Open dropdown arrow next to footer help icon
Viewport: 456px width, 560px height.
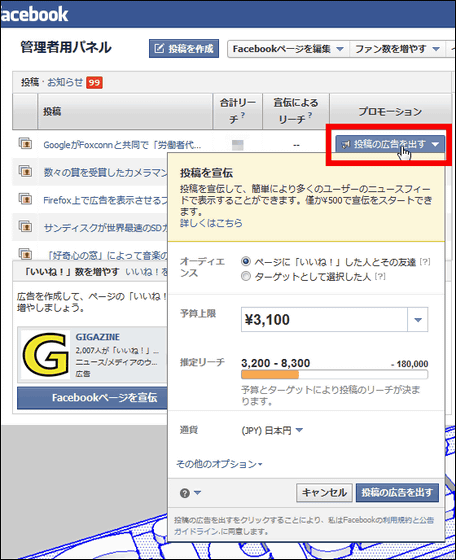click(197, 493)
